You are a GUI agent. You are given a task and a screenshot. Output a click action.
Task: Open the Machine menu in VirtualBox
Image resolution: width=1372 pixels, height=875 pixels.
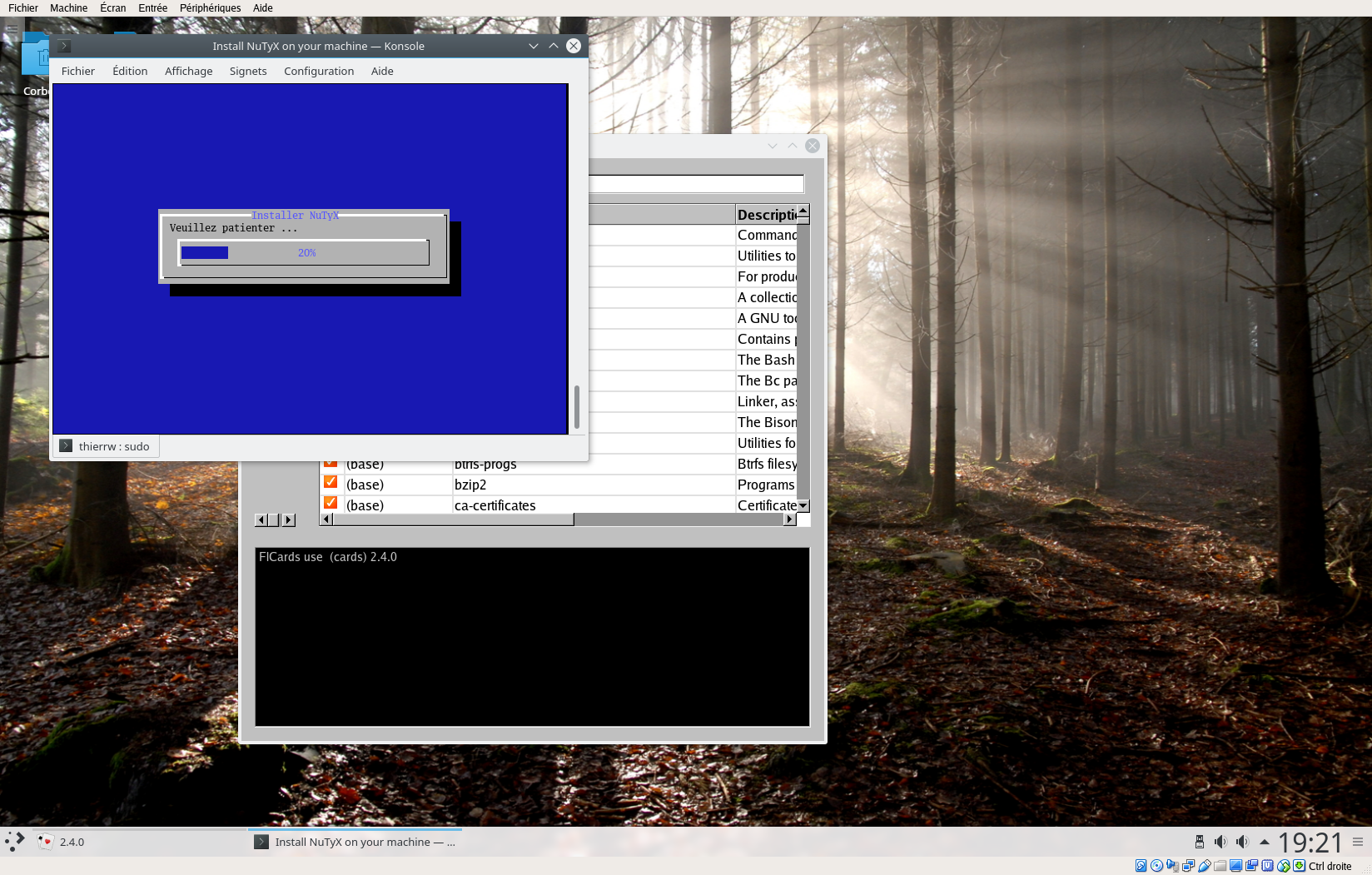(x=68, y=7)
